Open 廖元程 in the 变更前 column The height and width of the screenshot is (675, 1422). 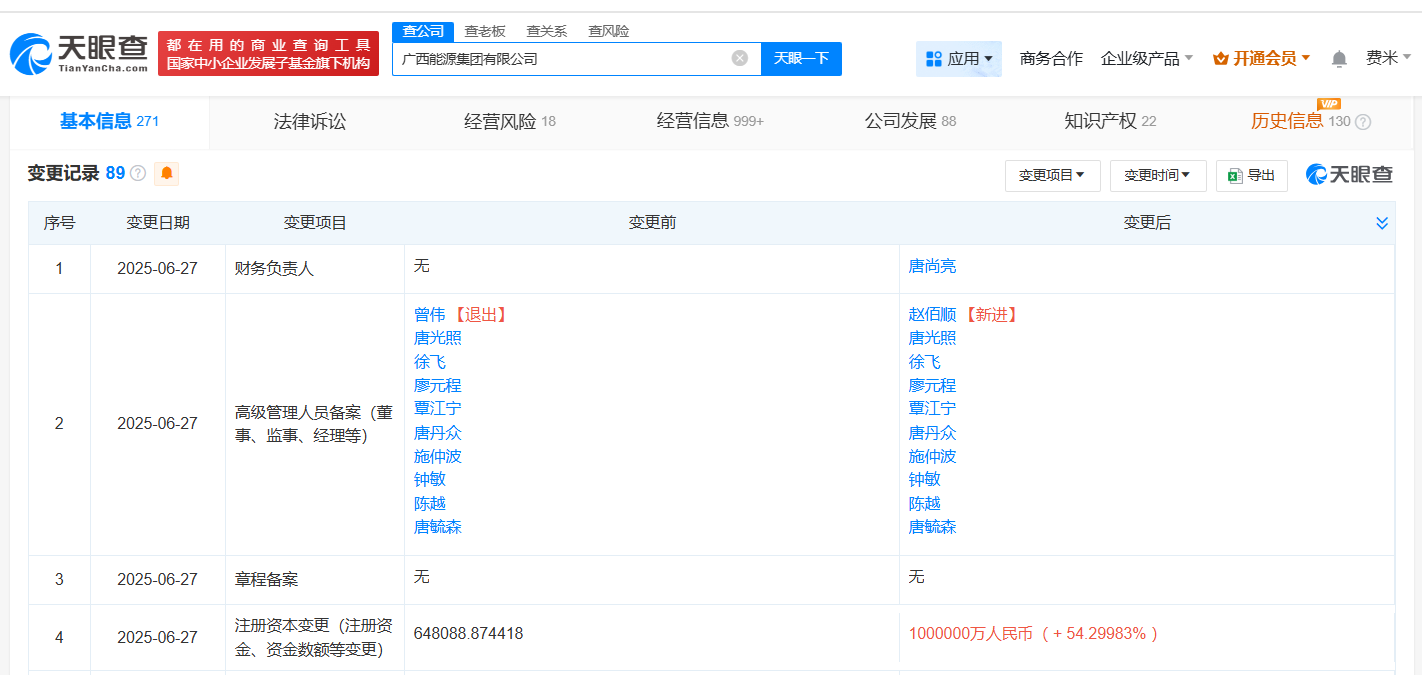[438, 385]
